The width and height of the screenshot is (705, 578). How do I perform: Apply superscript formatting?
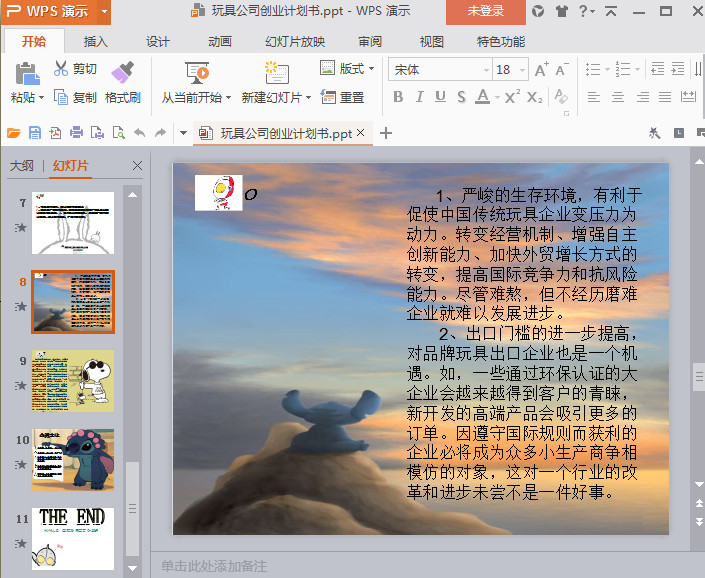click(512, 97)
